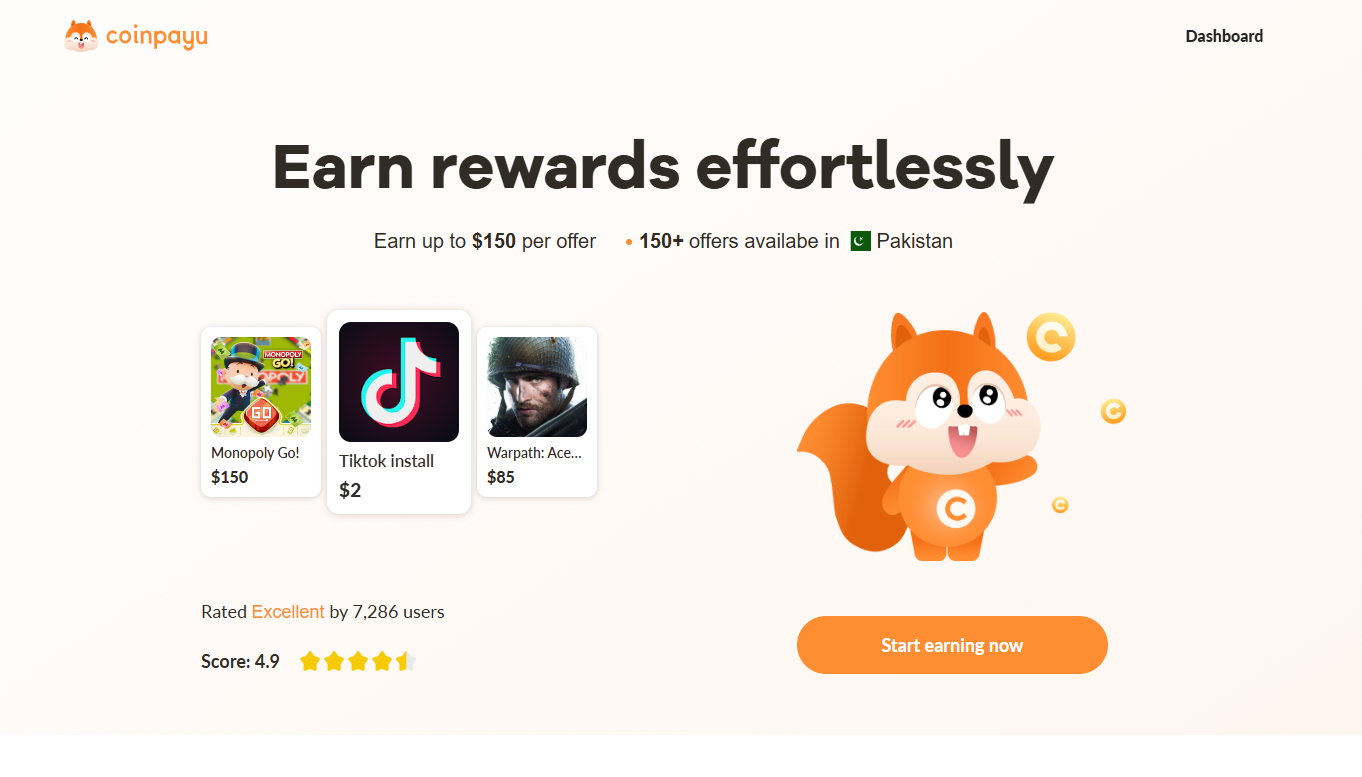The width and height of the screenshot is (1362, 777).
Task: Click the Earn rewards effortlessly headline
Action: click(663, 166)
